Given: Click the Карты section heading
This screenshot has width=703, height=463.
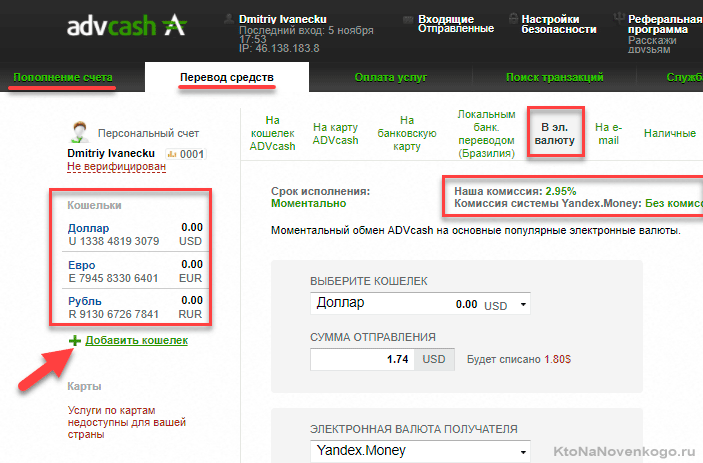Looking at the screenshot, I should (x=84, y=386).
